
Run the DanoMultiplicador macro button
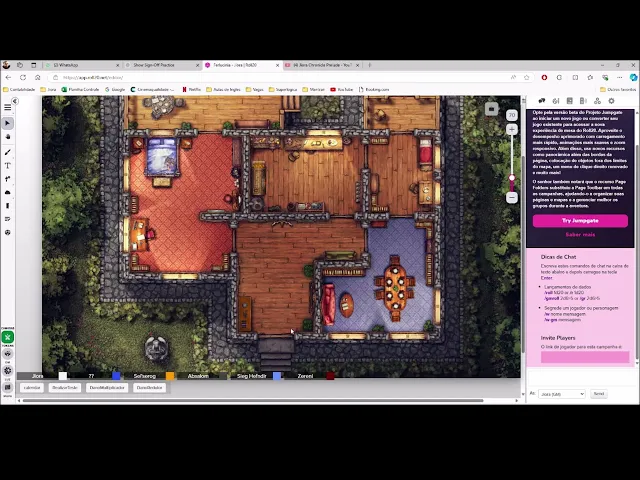[107, 388]
